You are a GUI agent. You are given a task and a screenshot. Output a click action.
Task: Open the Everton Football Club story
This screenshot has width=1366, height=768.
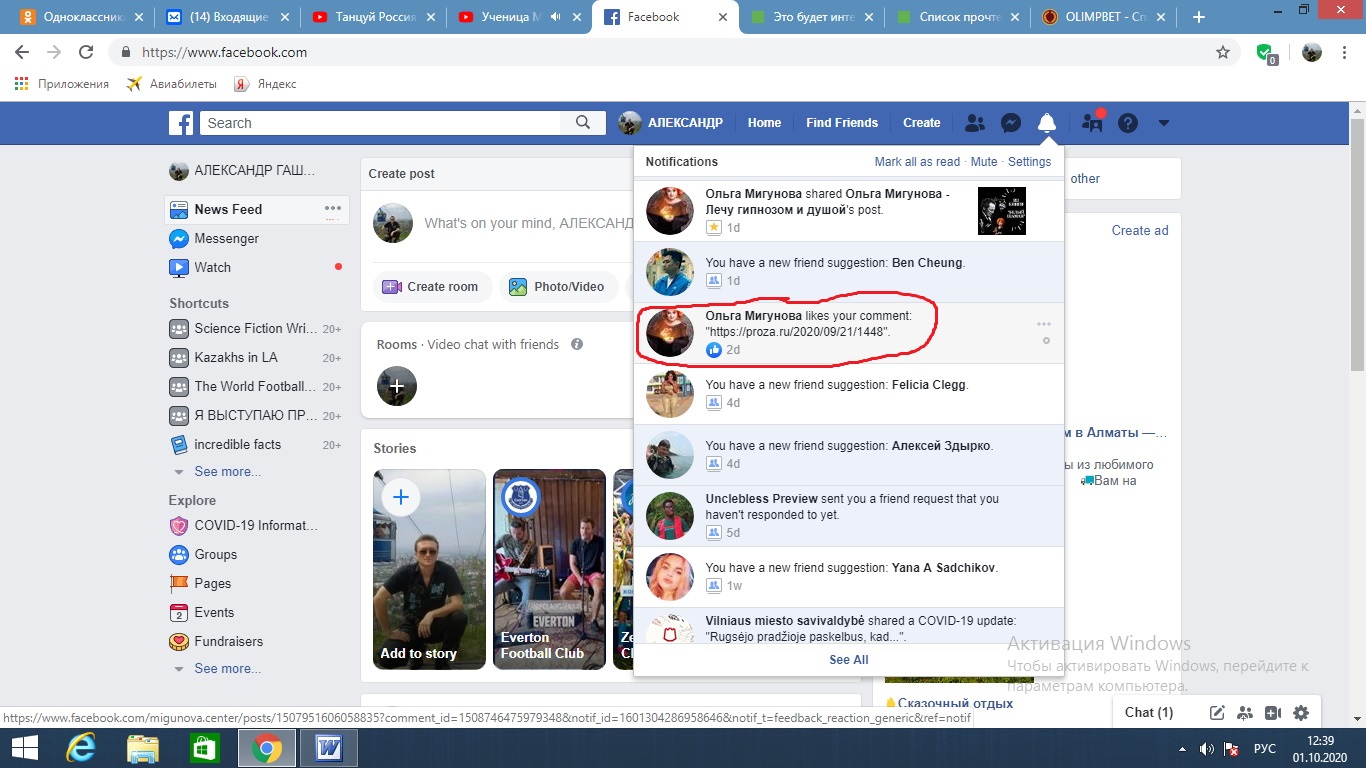(549, 570)
